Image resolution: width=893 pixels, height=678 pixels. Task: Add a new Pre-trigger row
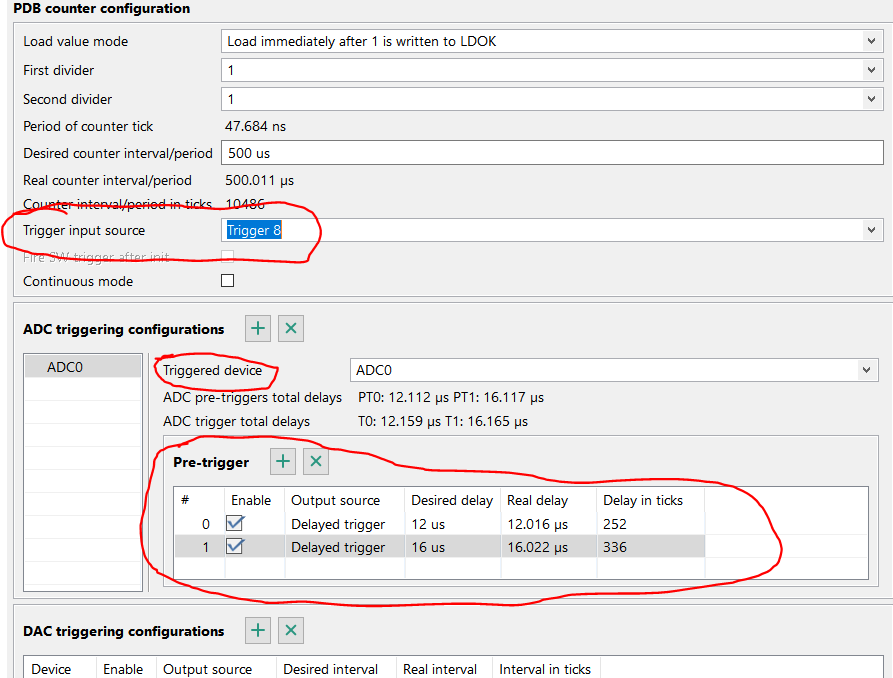[x=281, y=461]
